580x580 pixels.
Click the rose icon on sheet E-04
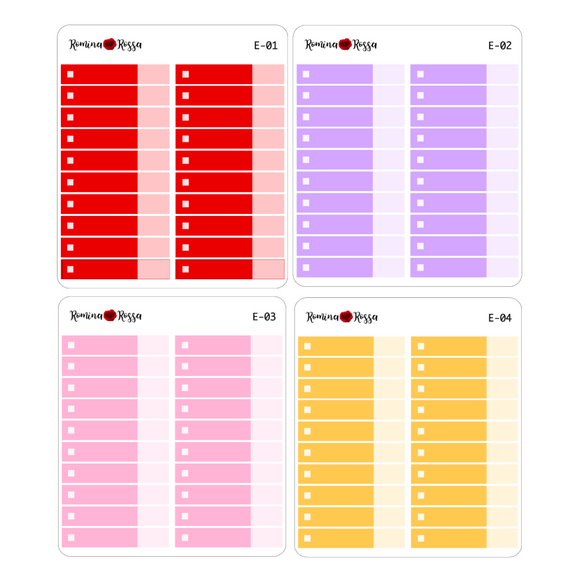(x=346, y=316)
